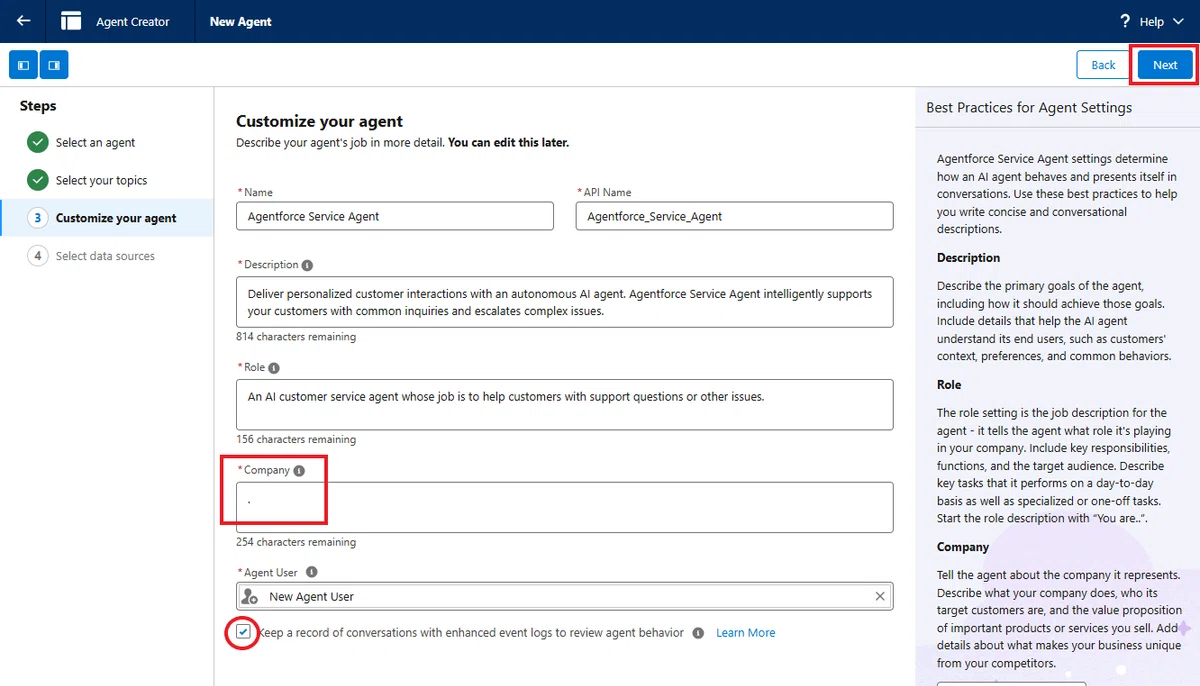The image size is (1200, 686).
Task: Click the Role info icon
Action: click(x=274, y=368)
